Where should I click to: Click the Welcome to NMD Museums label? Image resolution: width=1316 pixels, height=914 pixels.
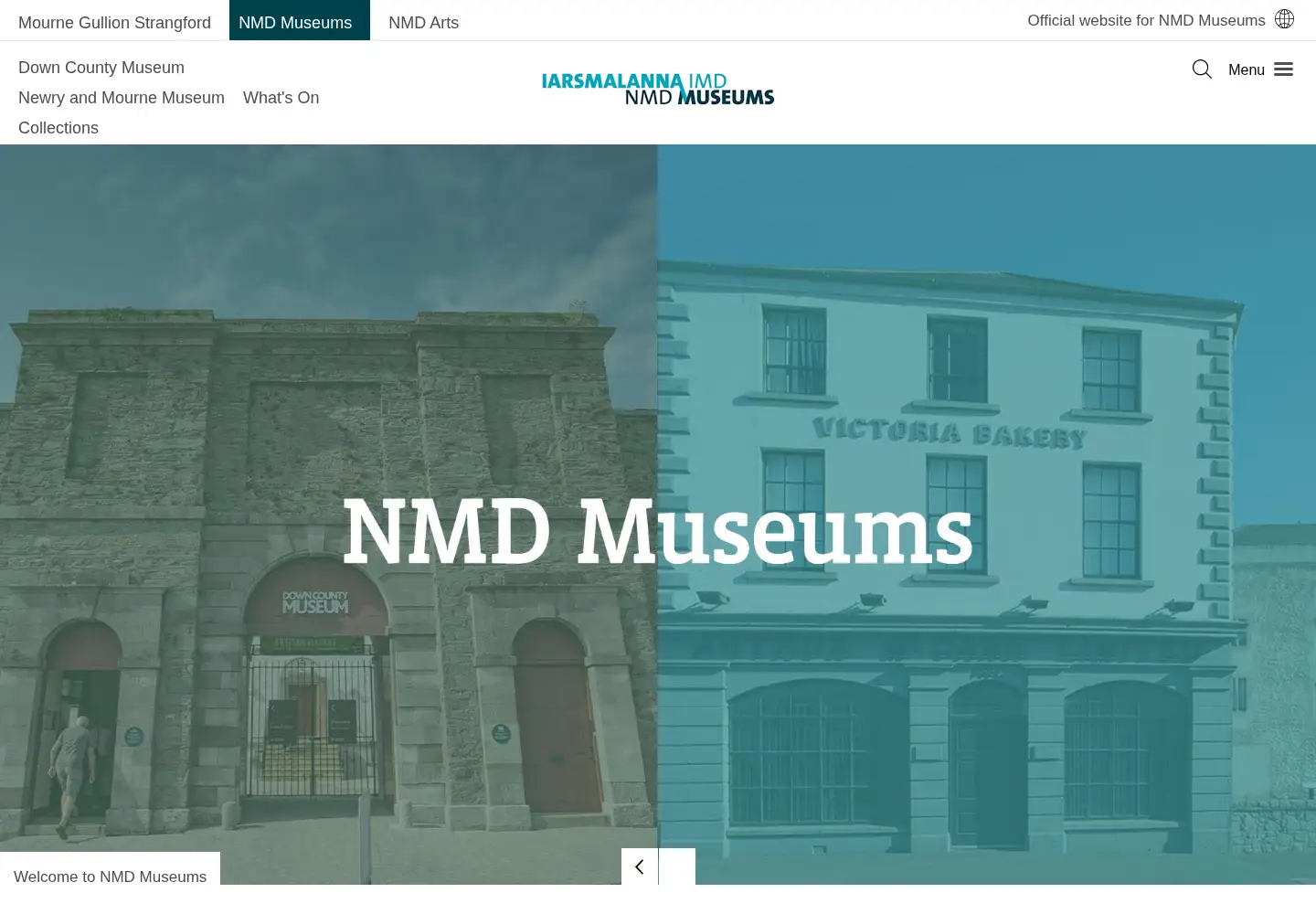110,877
